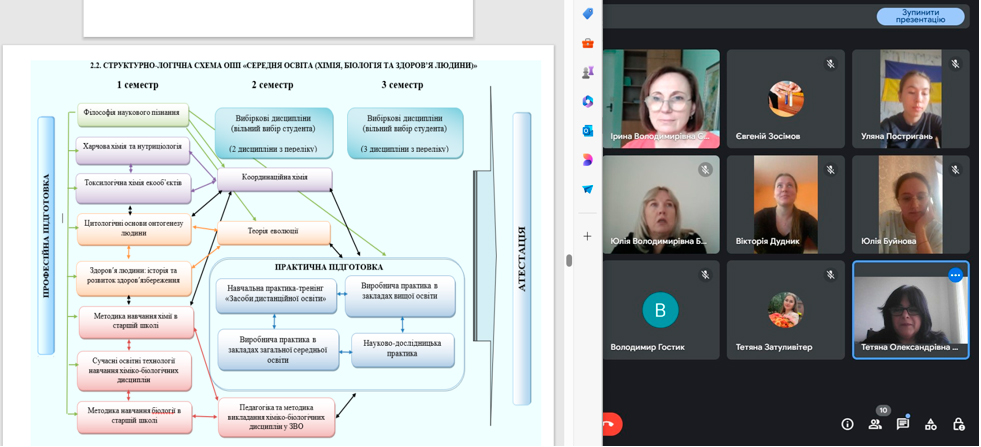This screenshot has width=981, height=447.
Task: Click the muted mic on Євгеній Зосімов's tile
Action: tap(830, 64)
